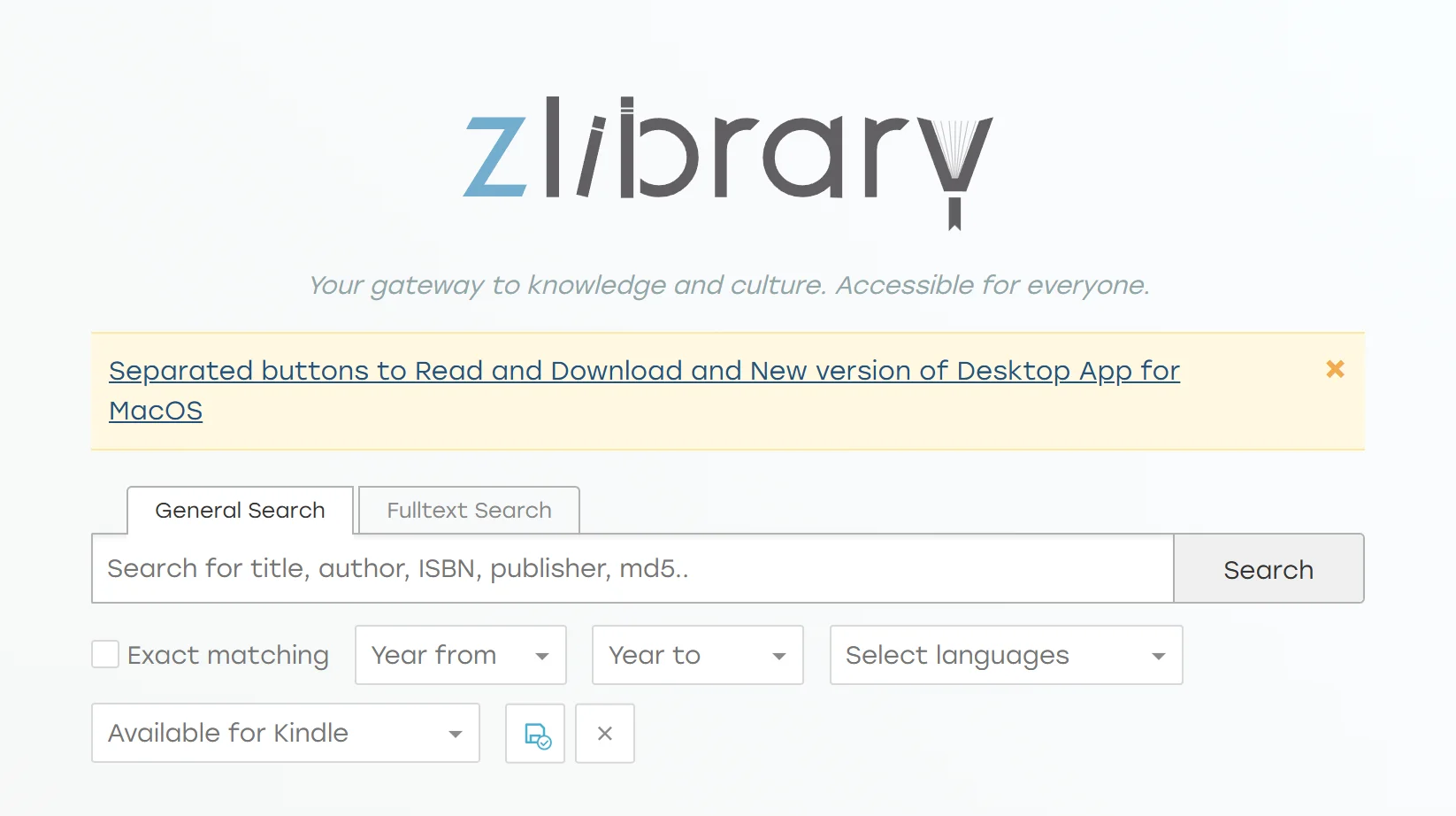The width and height of the screenshot is (1456, 816).
Task: Open the Year to dropdown
Action: pos(698,655)
